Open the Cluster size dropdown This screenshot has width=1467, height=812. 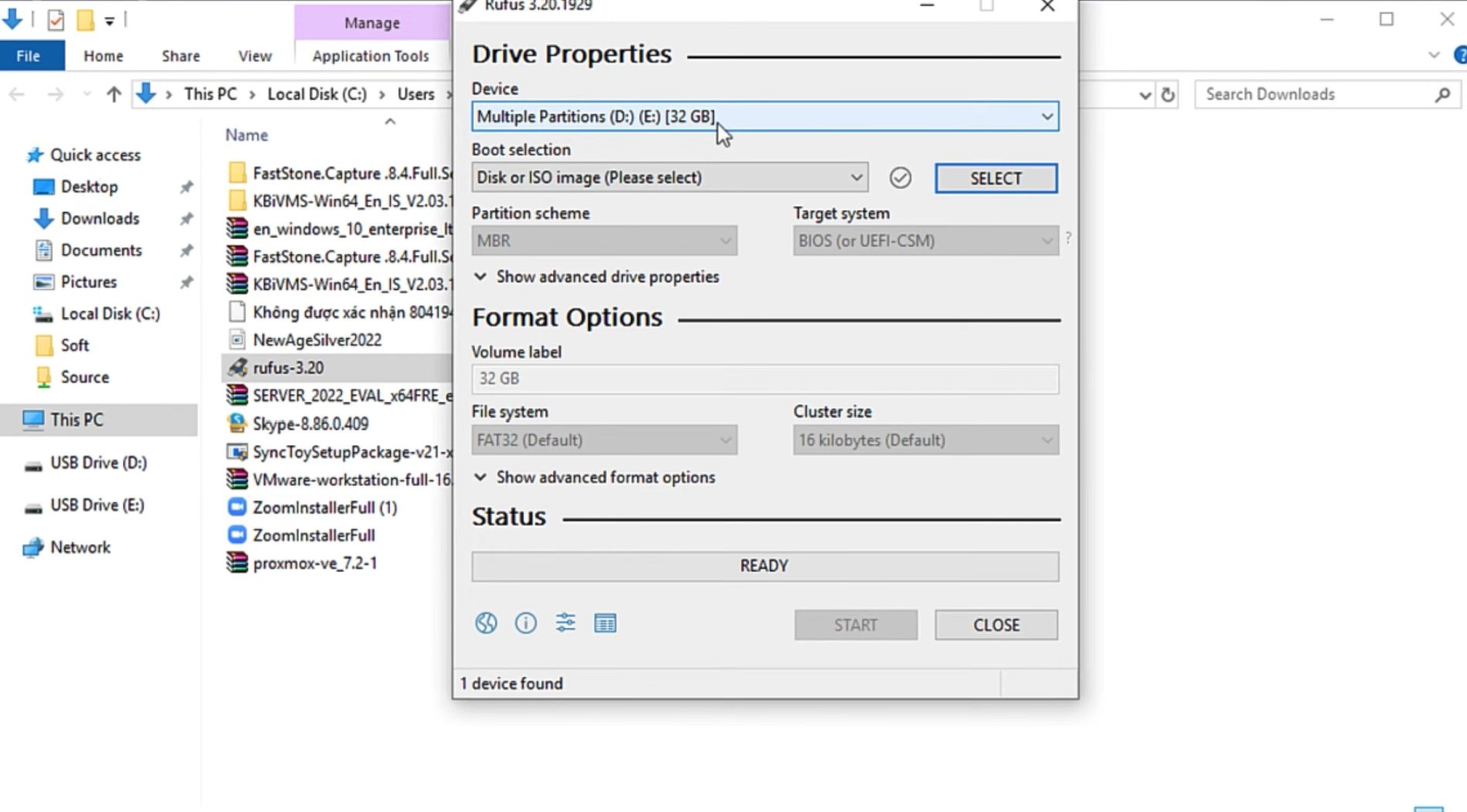925,441
